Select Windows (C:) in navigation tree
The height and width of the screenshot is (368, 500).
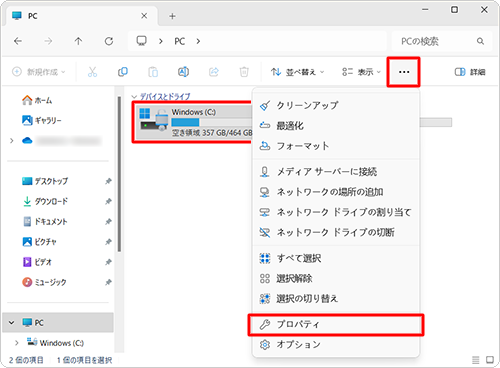[55, 342]
